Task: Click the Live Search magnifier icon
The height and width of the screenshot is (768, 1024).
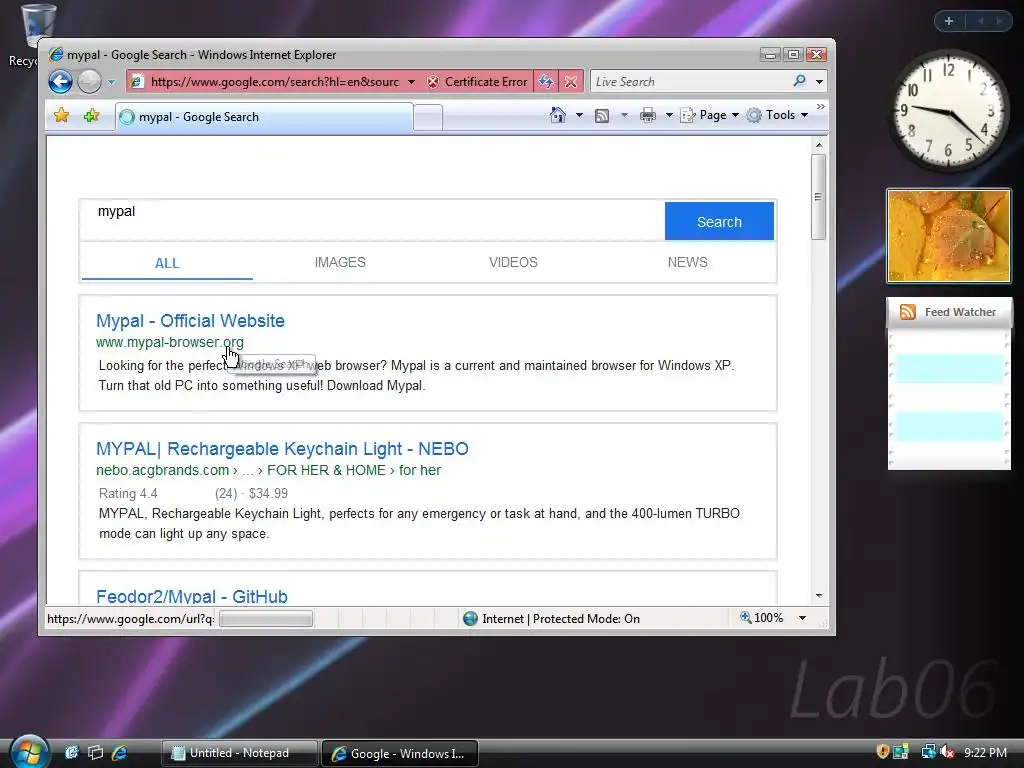Action: pyautogui.click(x=799, y=81)
